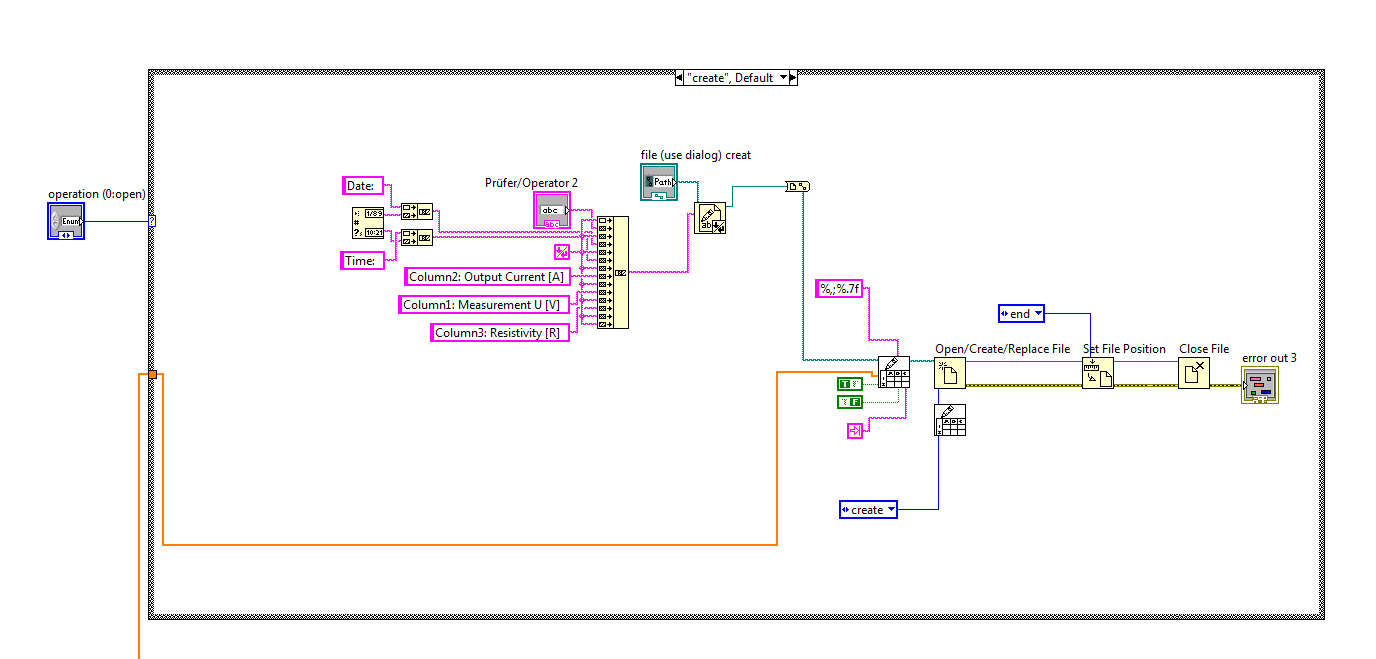Click the case selector question-mark terminal
1376x659 pixels.
(152, 221)
